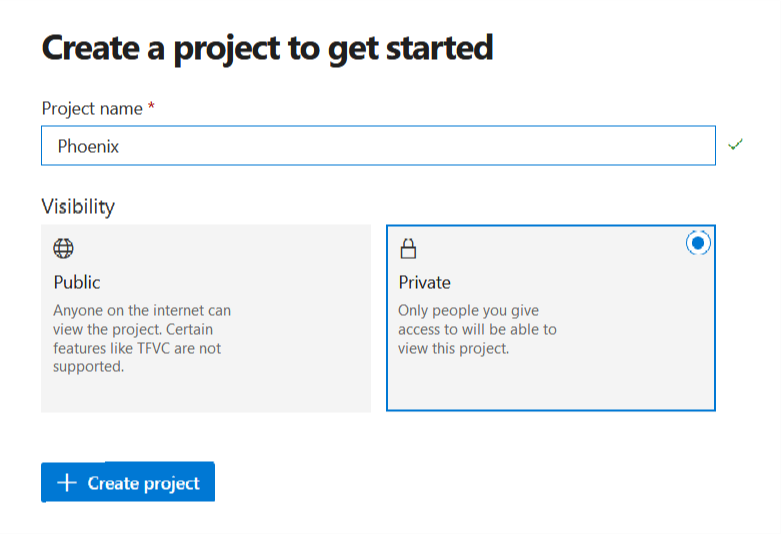Click the Project name label

[x=92, y=108]
